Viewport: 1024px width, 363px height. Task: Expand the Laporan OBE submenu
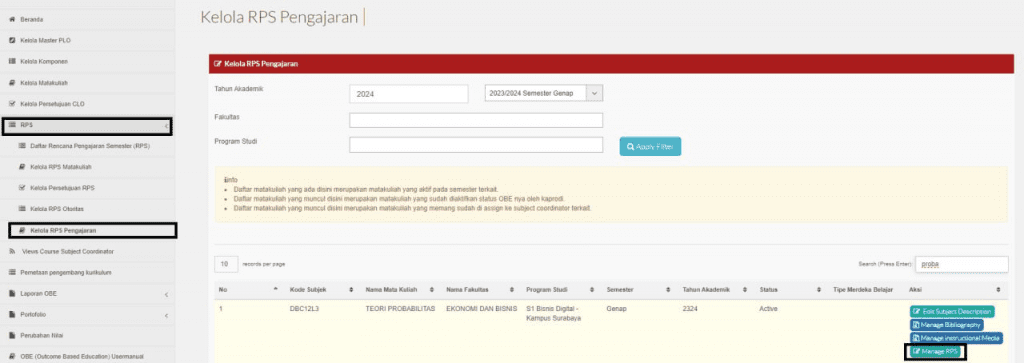pyautogui.click(x=166, y=294)
